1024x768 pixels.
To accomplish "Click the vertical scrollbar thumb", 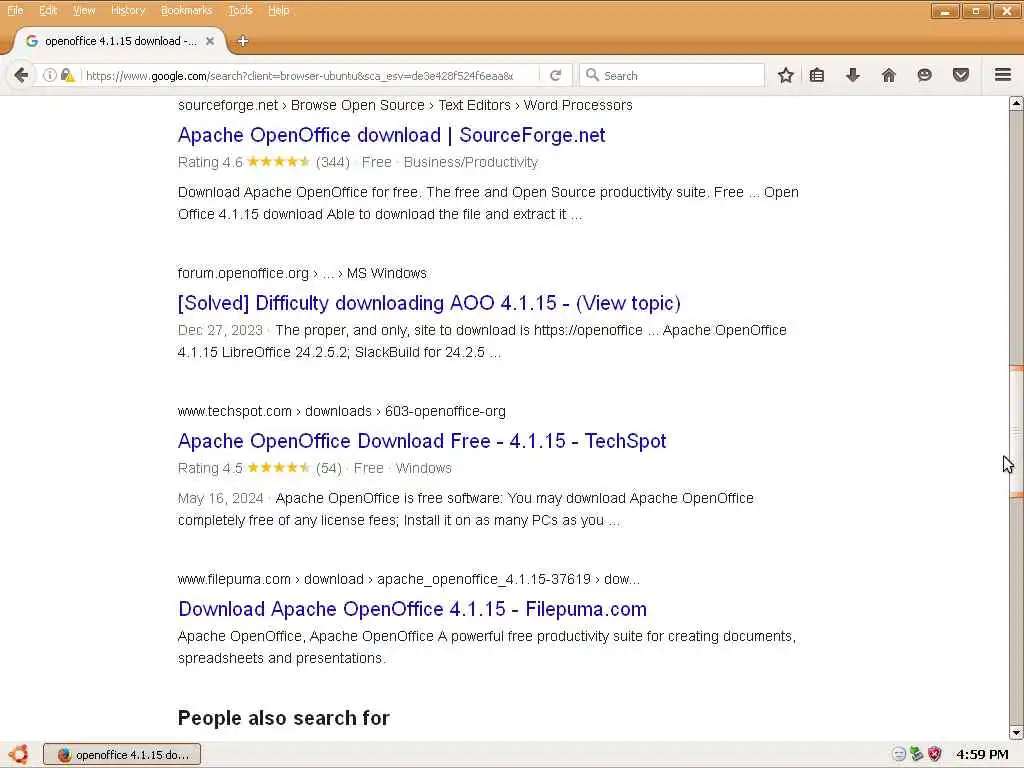I will tap(1016, 432).
